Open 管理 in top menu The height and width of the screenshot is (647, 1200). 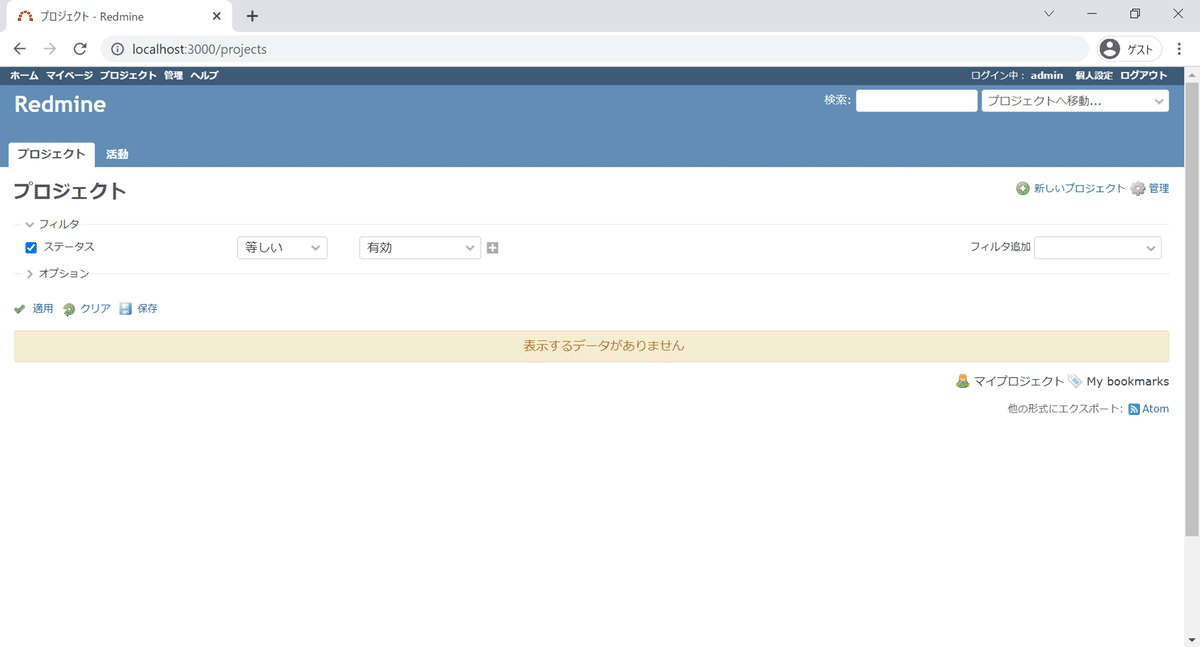(x=174, y=76)
